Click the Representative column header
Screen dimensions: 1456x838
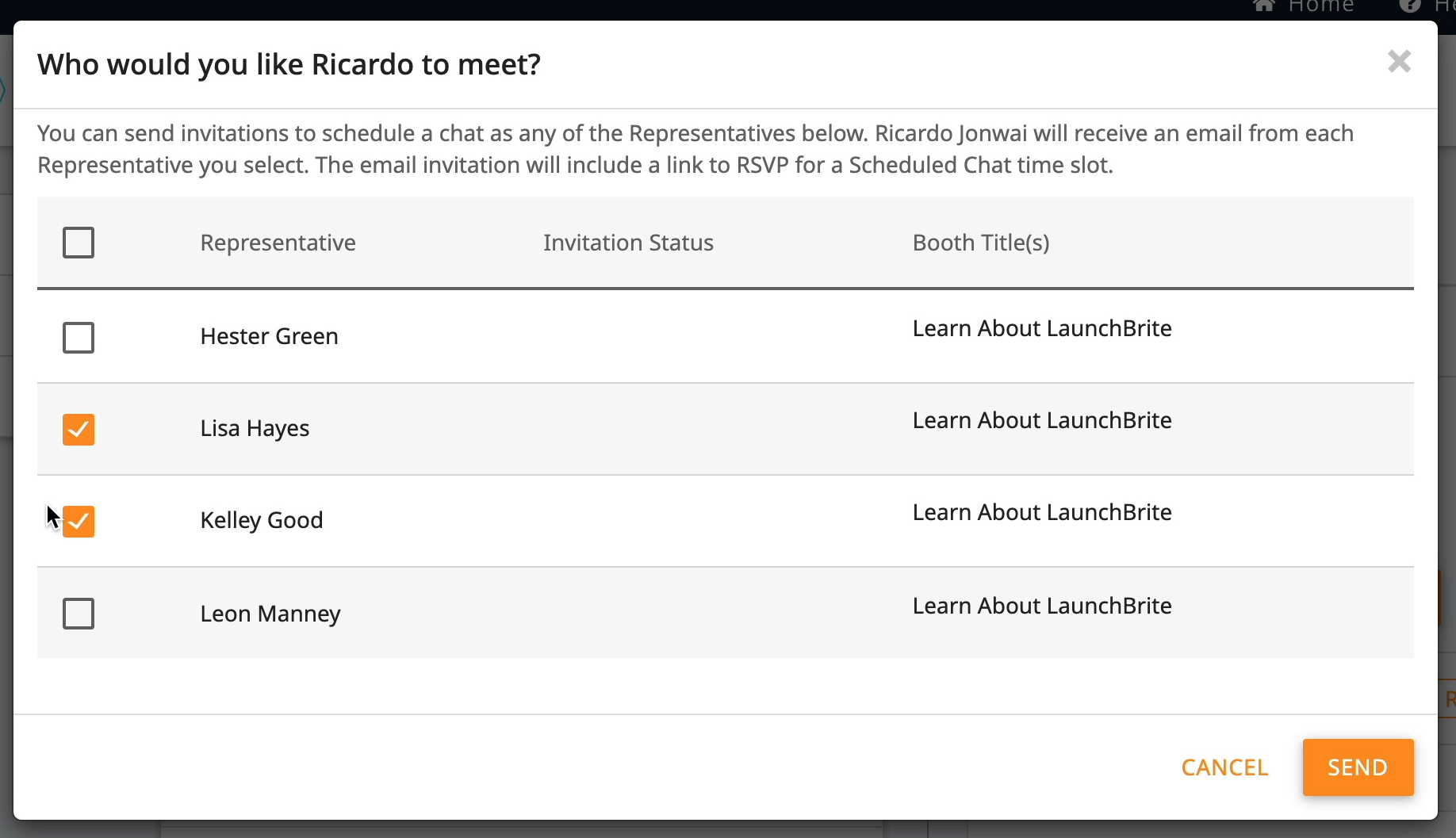click(278, 243)
